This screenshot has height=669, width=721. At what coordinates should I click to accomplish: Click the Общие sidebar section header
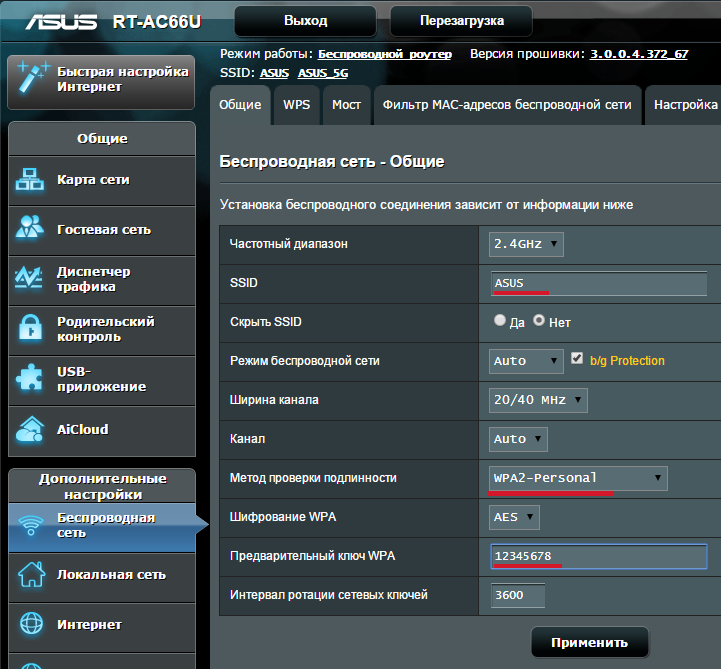click(x=102, y=138)
